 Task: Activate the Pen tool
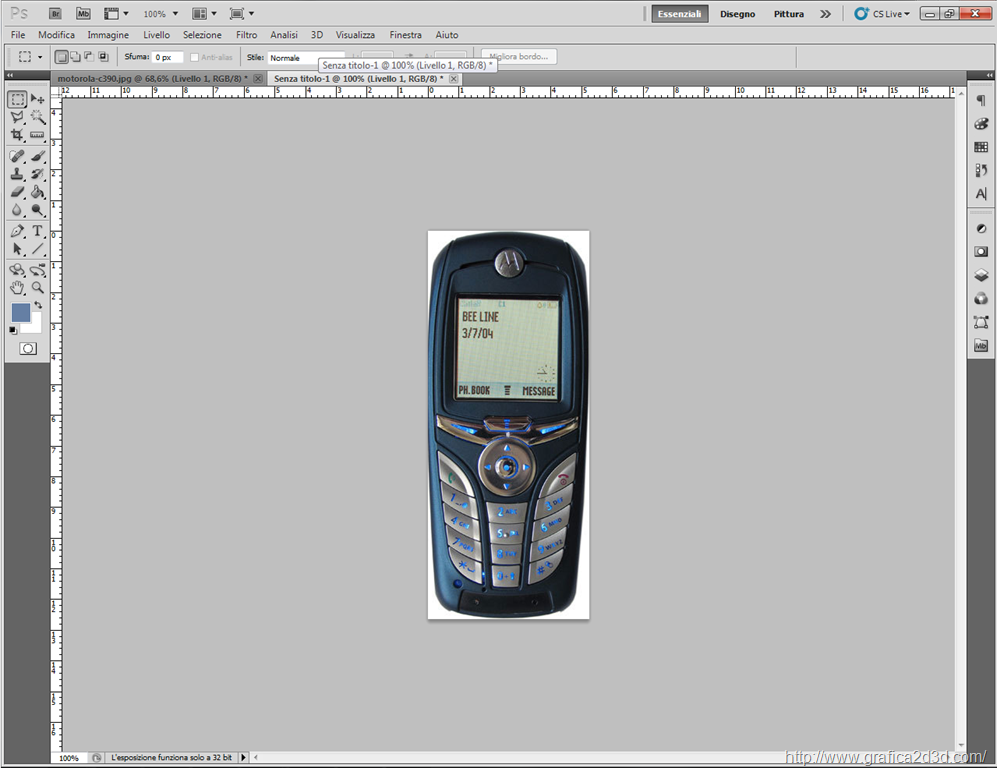pos(17,231)
